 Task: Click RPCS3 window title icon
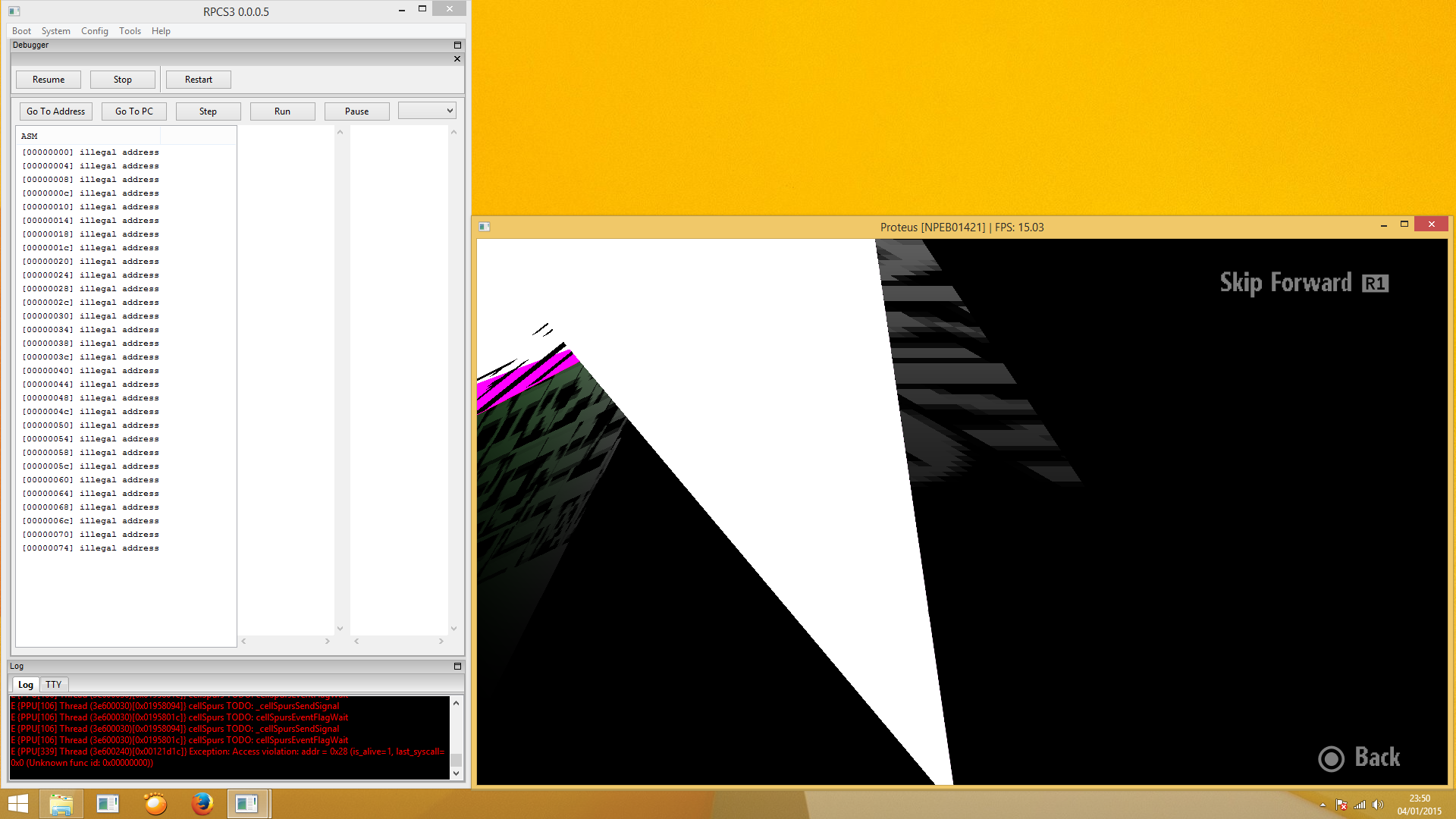tap(14, 11)
